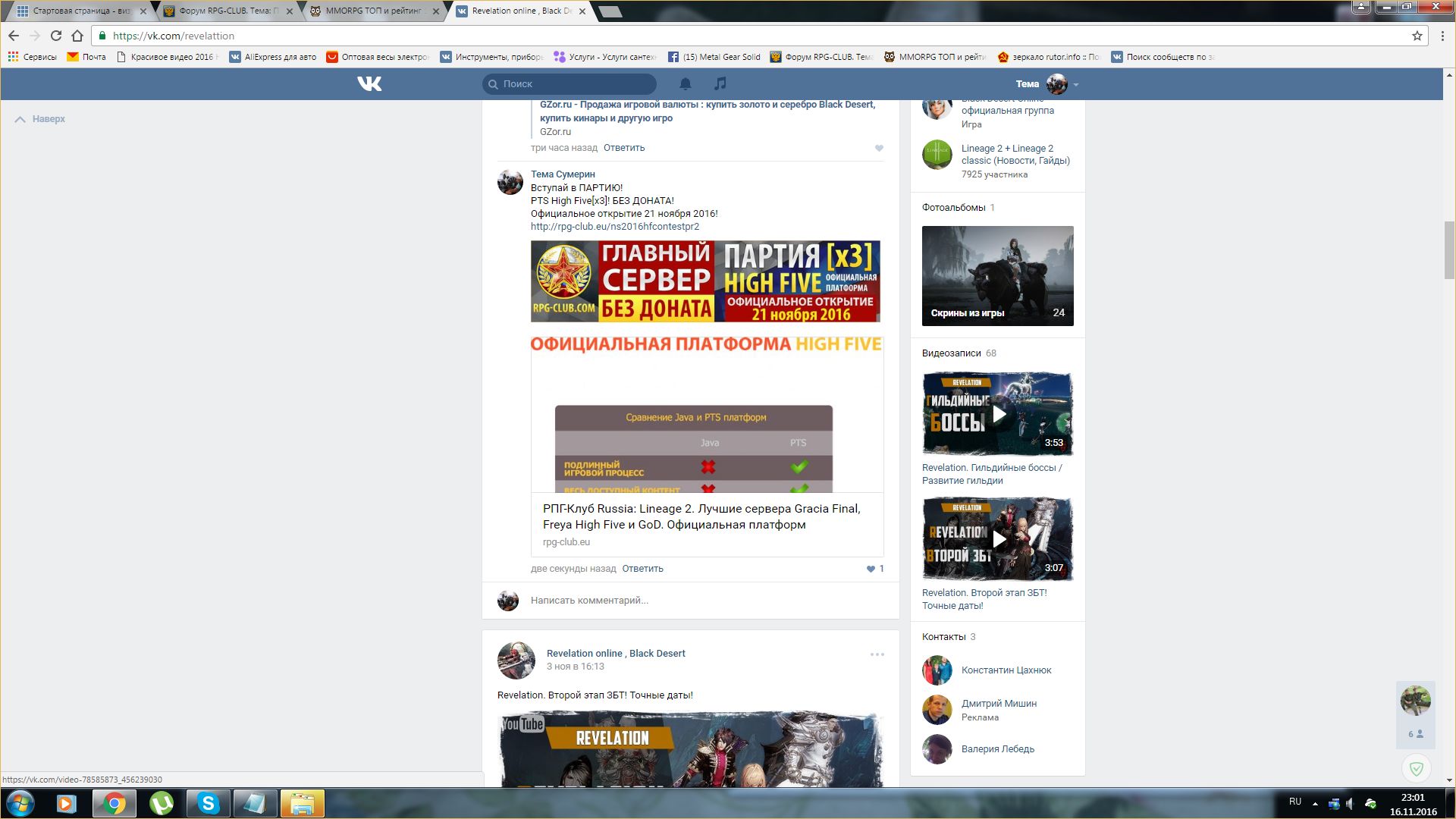Open the ГЛАВНЫЙ СЕРВЕР БЕЗ ДОНАТА banner image
This screenshot has width=1456, height=819.
(705, 281)
